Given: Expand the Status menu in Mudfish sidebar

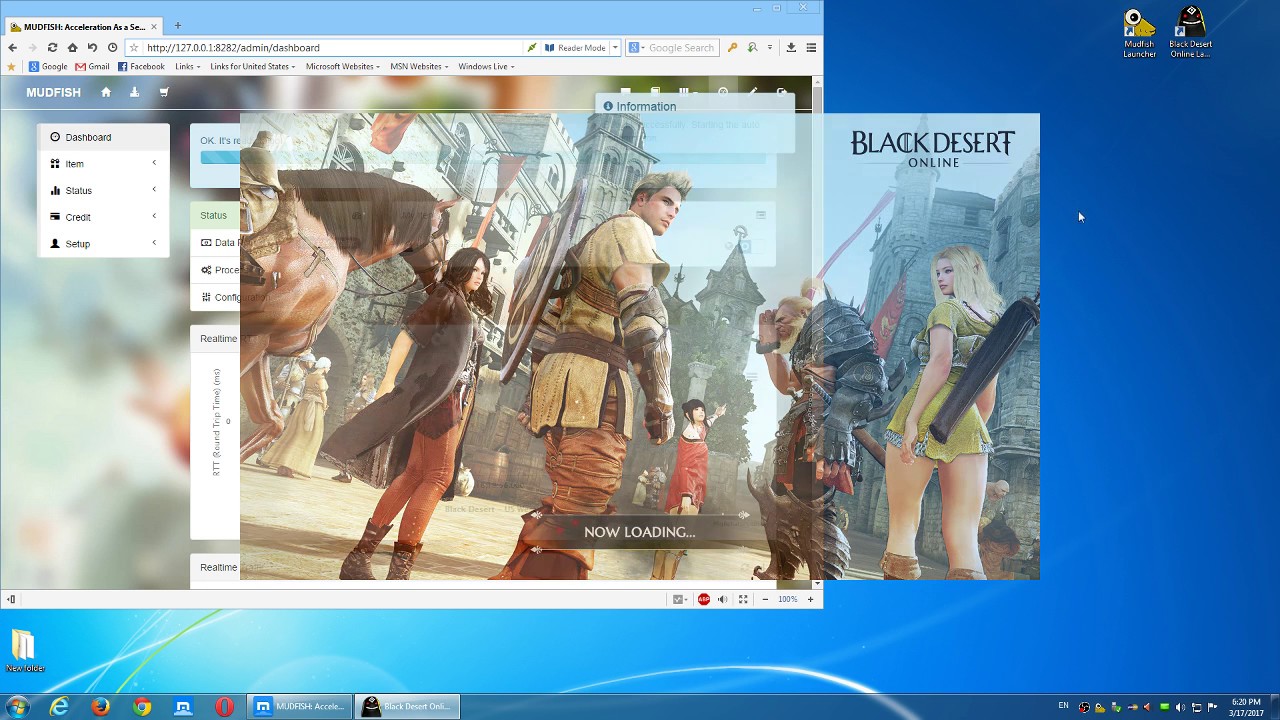Looking at the screenshot, I should (103, 190).
